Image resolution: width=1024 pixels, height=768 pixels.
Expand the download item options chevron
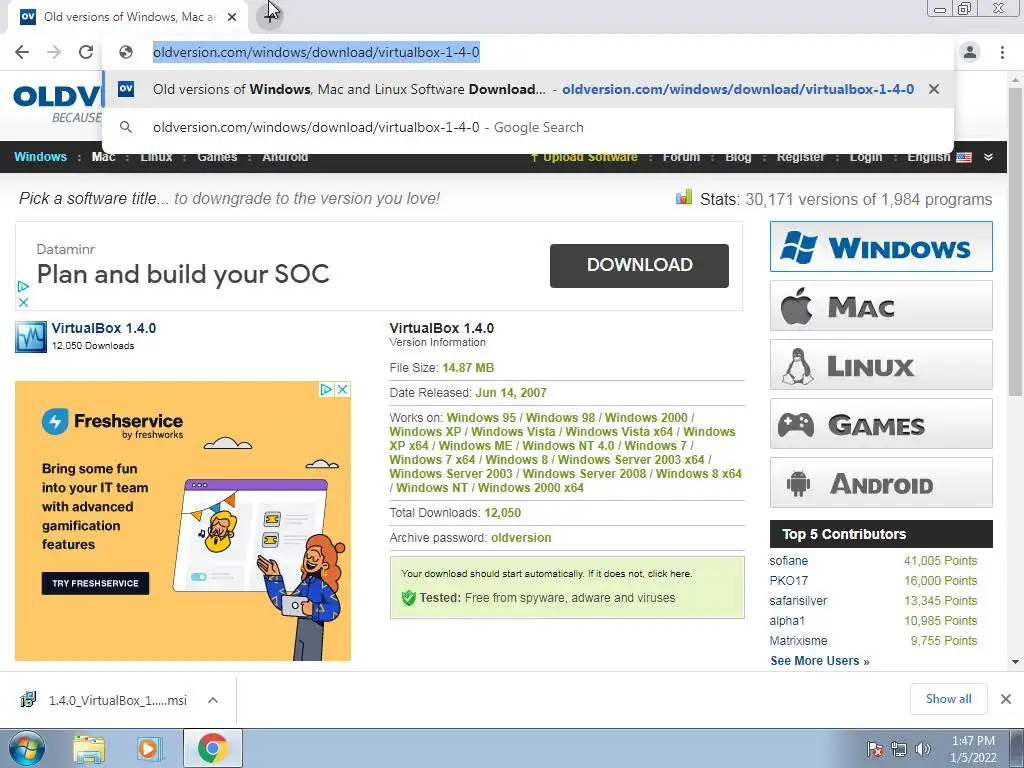click(x=213, y=700)
